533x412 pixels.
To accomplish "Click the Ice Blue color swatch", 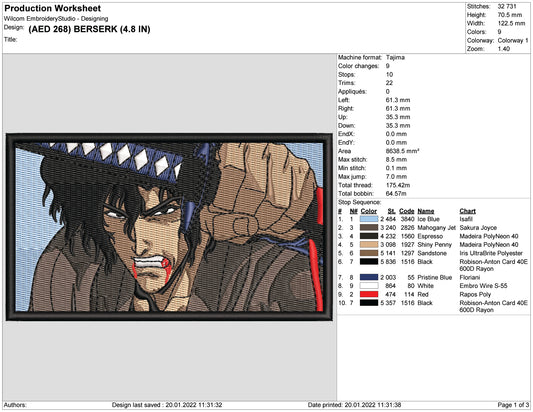I will tap(369, 219).
